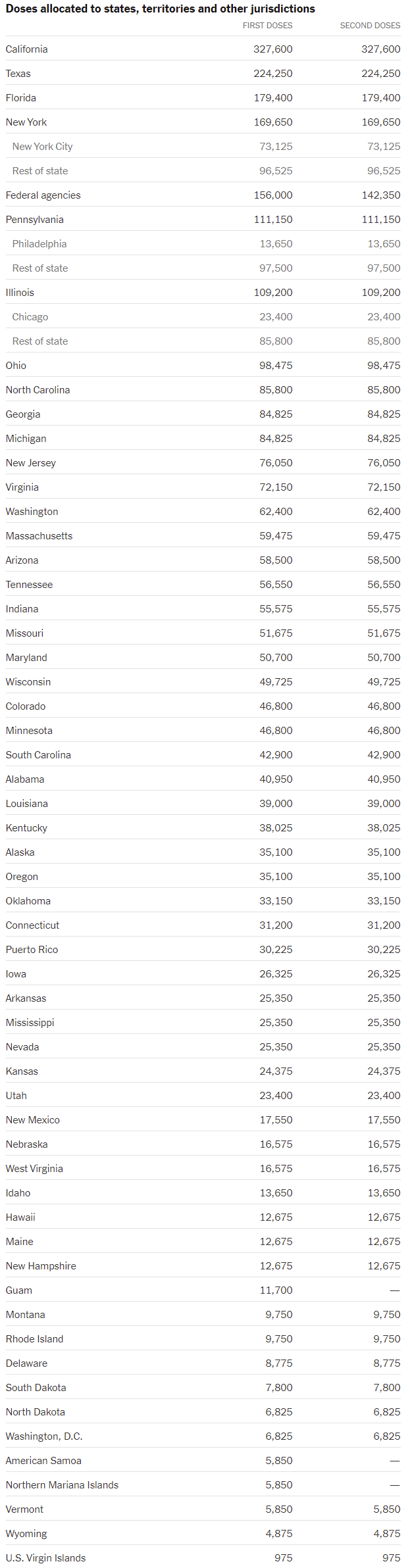Click the Chicago sub-row under Illinois

[x=30, y=317]
